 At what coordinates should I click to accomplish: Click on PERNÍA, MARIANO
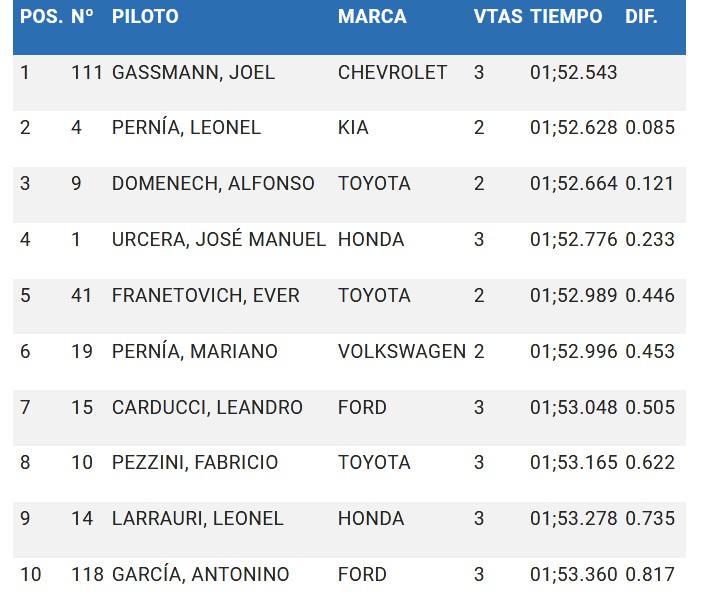(x=195, y=352)
